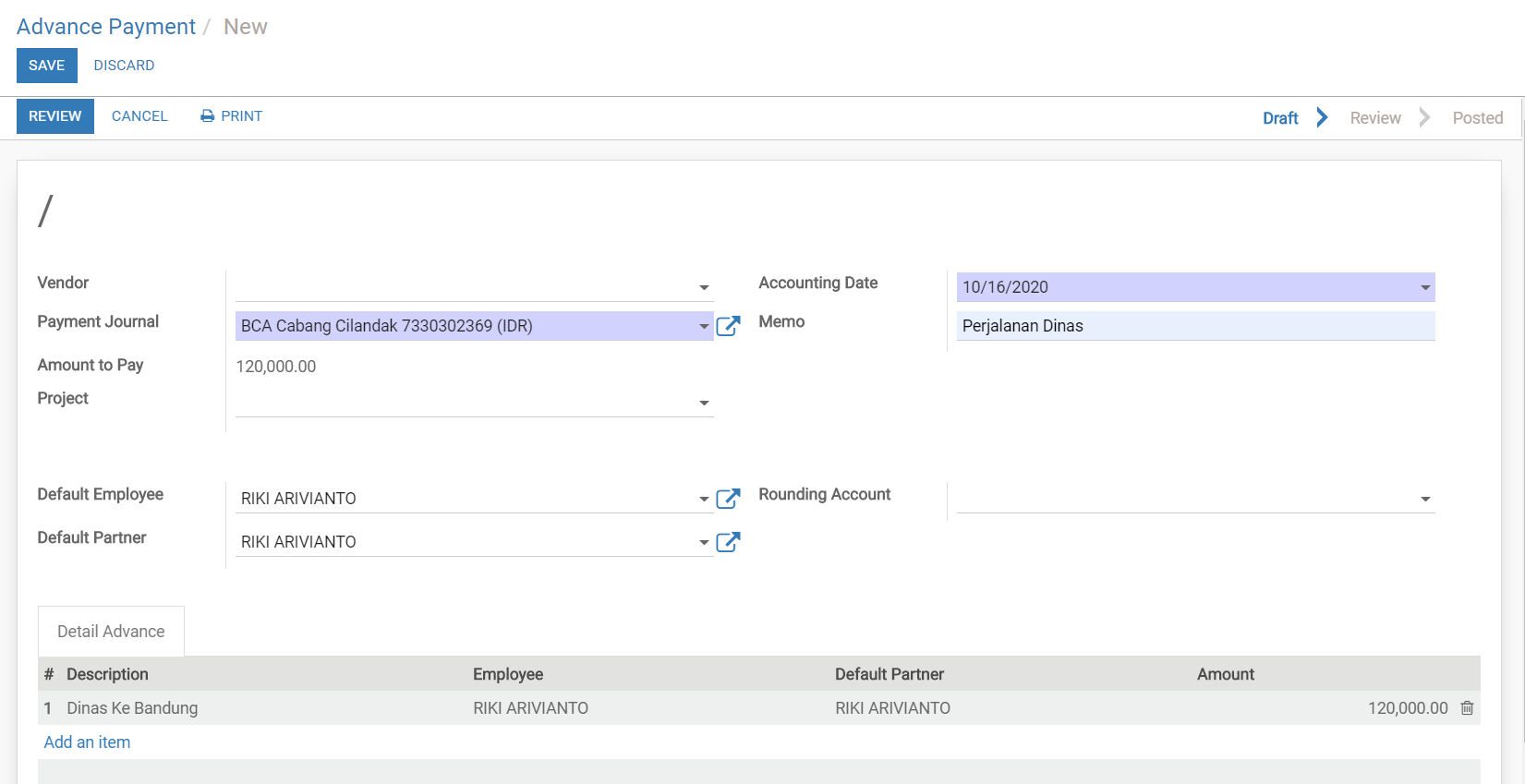Expand the Project dropdown

(x=705, y=404)
